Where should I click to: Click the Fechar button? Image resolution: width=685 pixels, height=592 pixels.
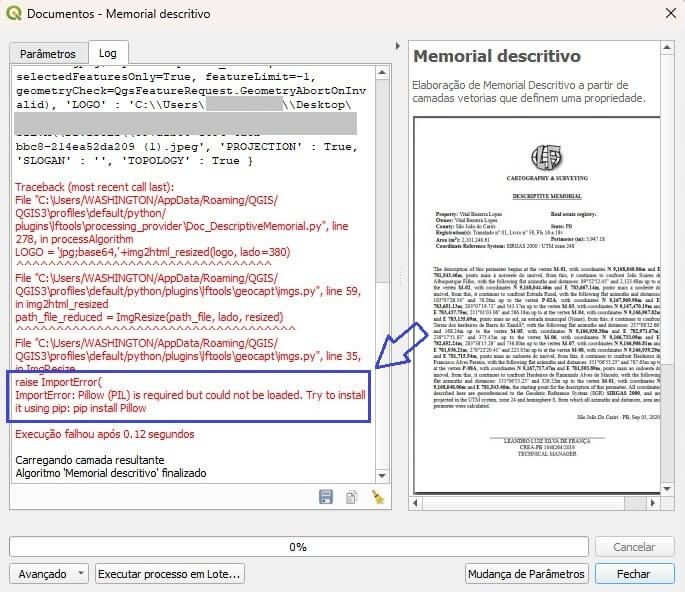coord(634,574)
